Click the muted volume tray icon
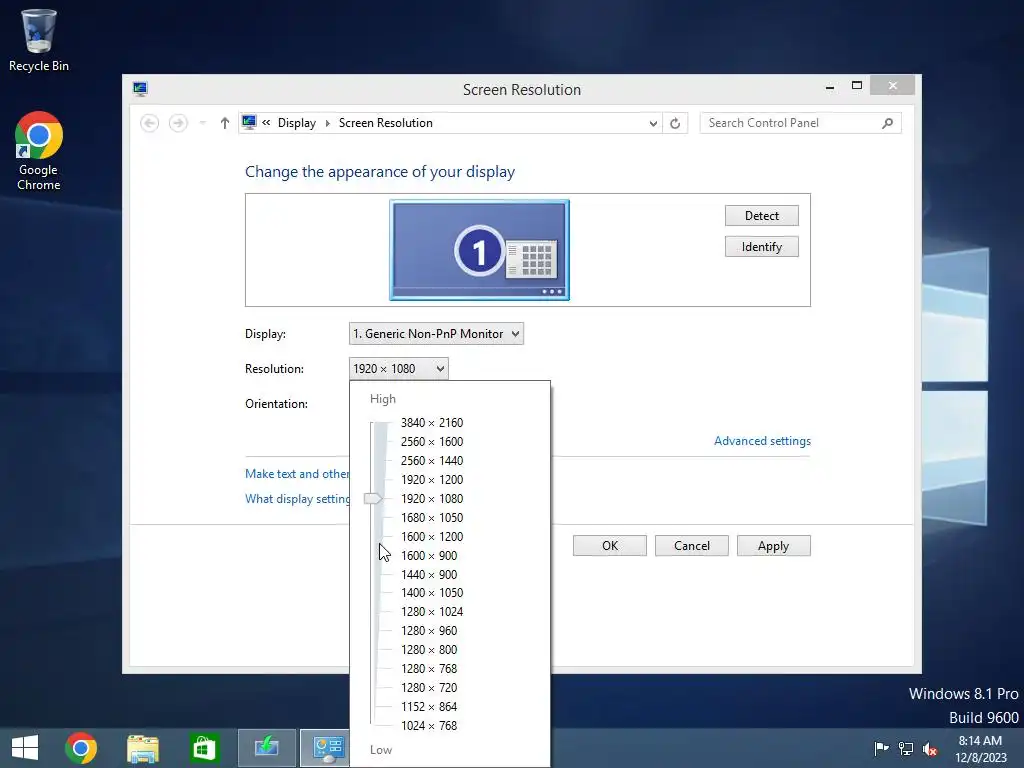Viewport: 1024px width, 768px height. [930, 748]
